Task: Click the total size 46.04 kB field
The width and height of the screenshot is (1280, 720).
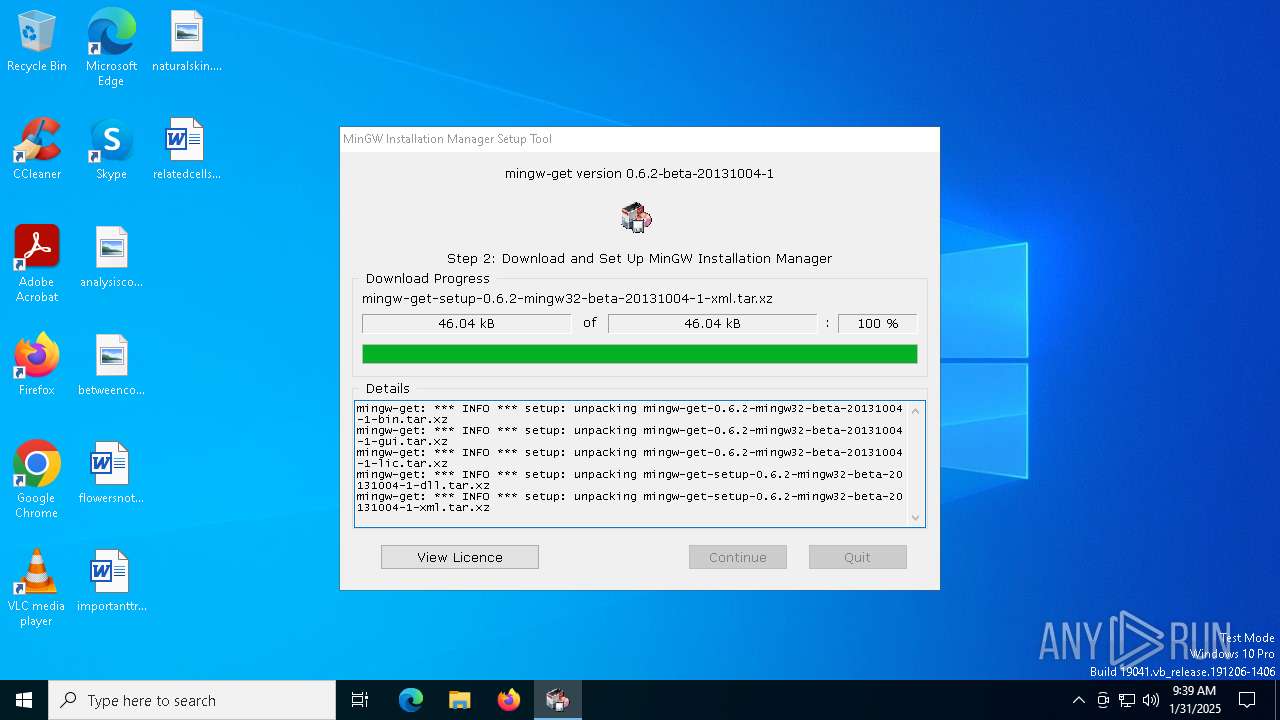Action: pos(712,324)
